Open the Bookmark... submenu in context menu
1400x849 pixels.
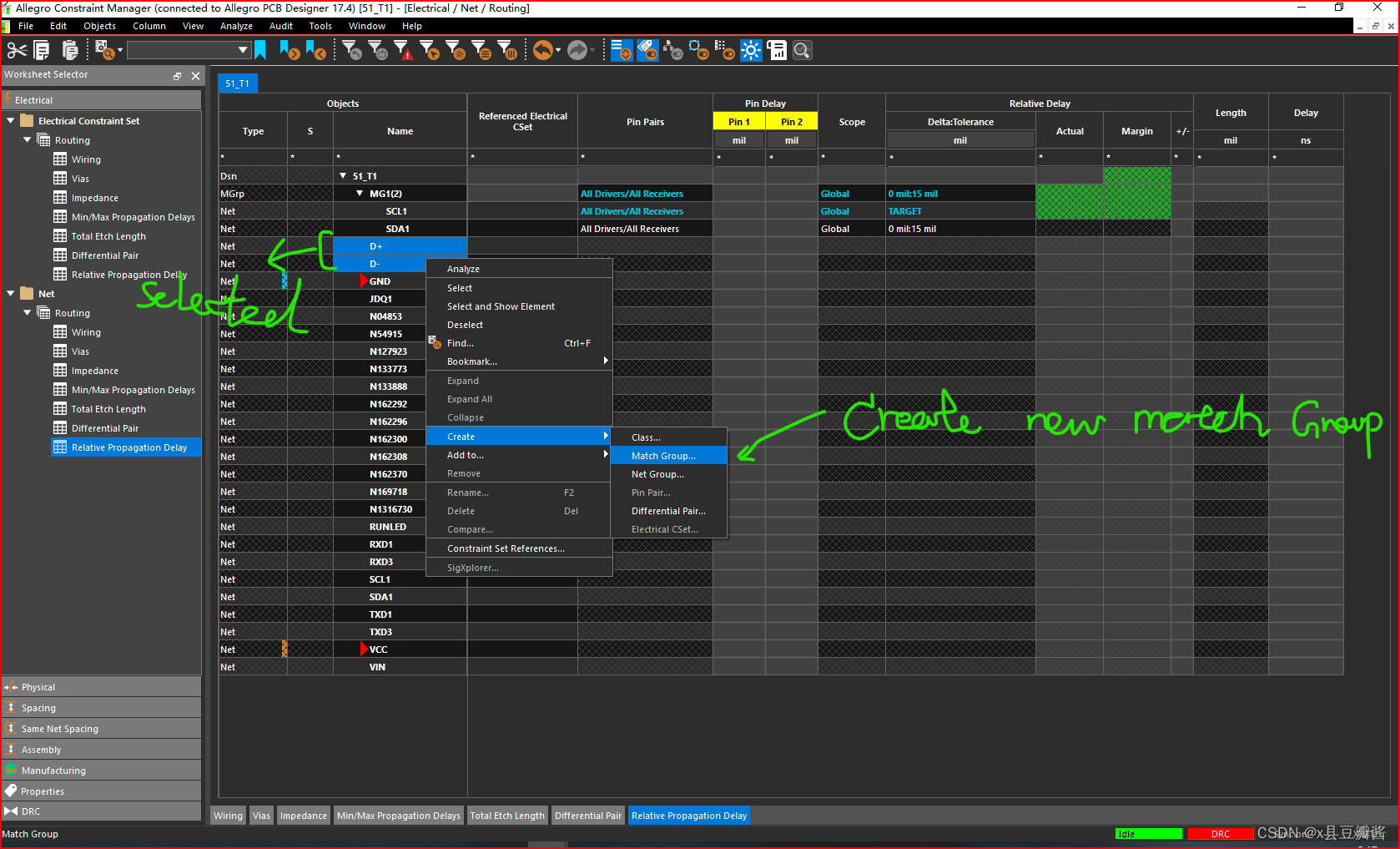519,361
